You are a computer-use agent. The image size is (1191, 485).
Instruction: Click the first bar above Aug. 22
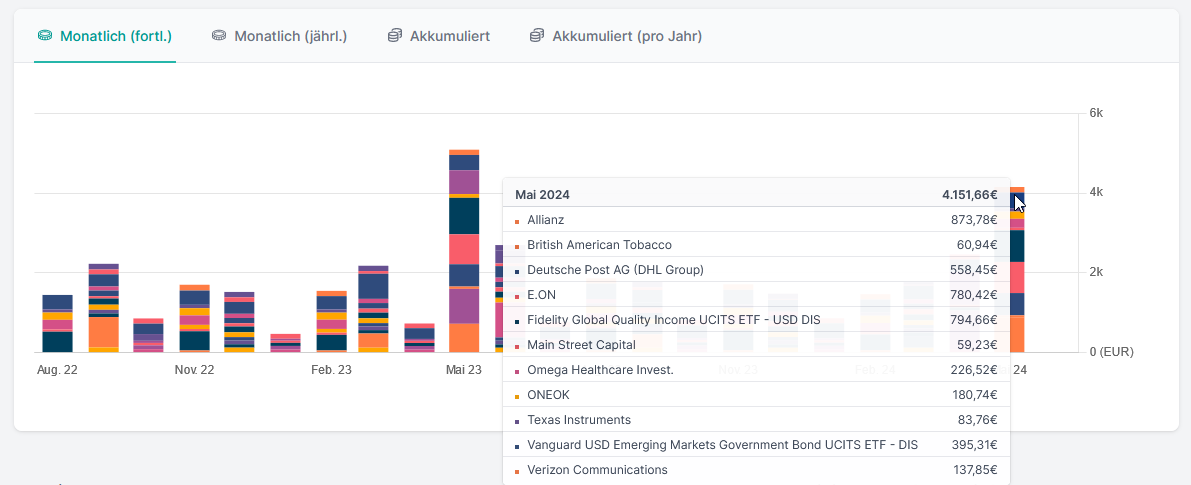click(x=57, y=323)
